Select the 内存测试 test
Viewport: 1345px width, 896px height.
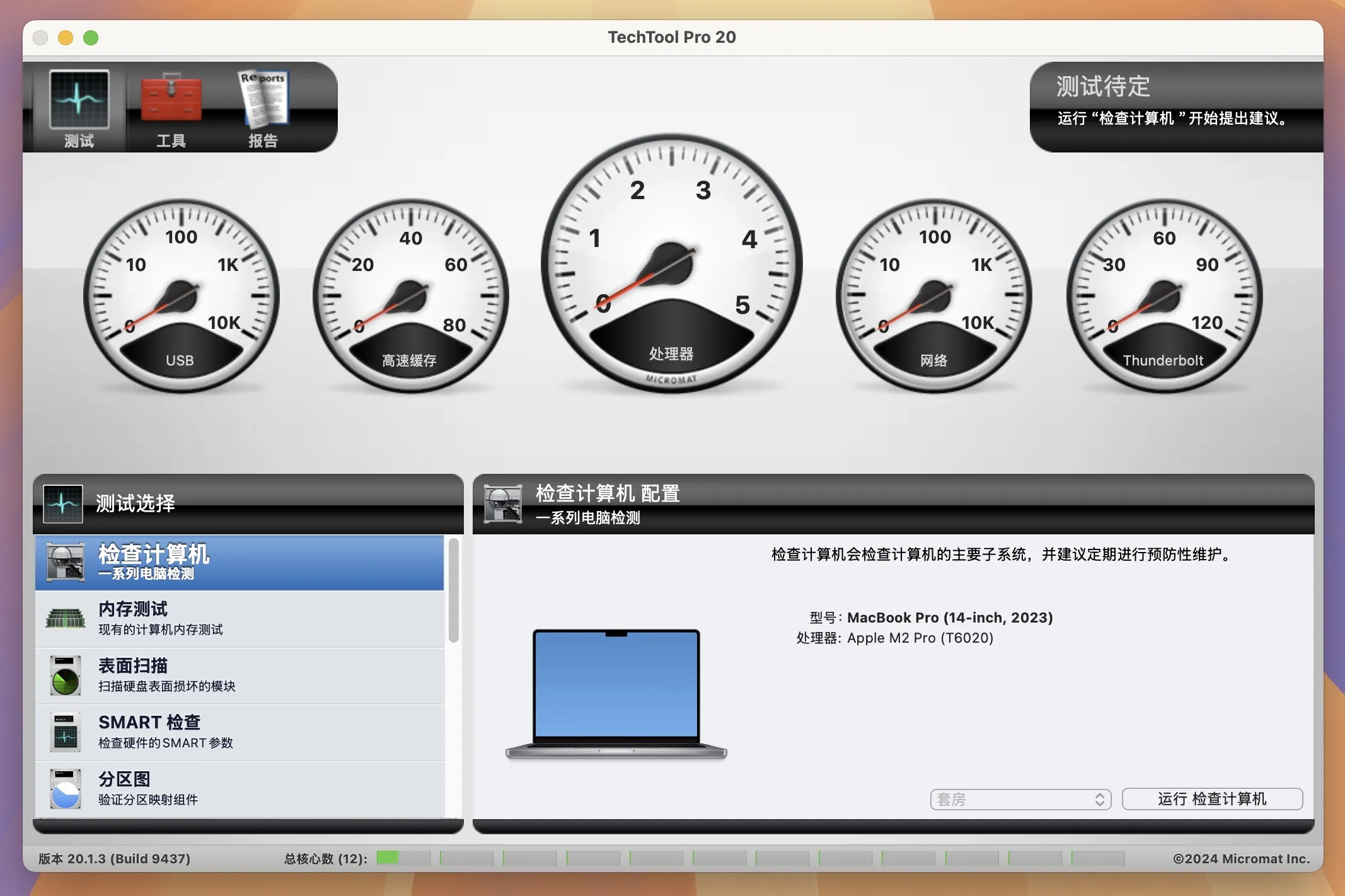[240, 619]
